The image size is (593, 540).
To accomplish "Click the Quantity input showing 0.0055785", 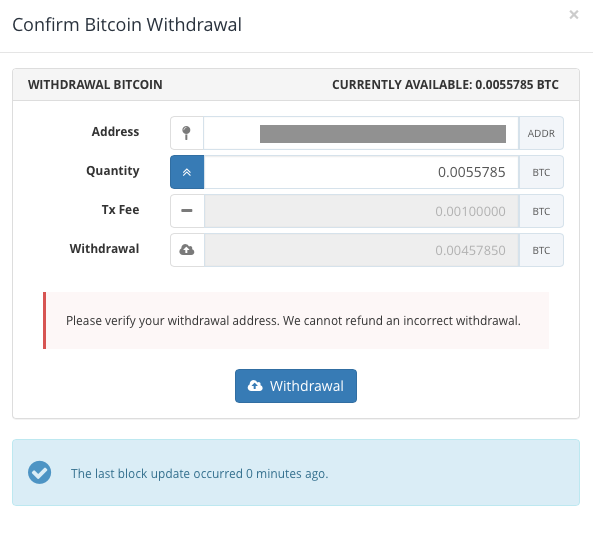I will [x=361, y=172].
